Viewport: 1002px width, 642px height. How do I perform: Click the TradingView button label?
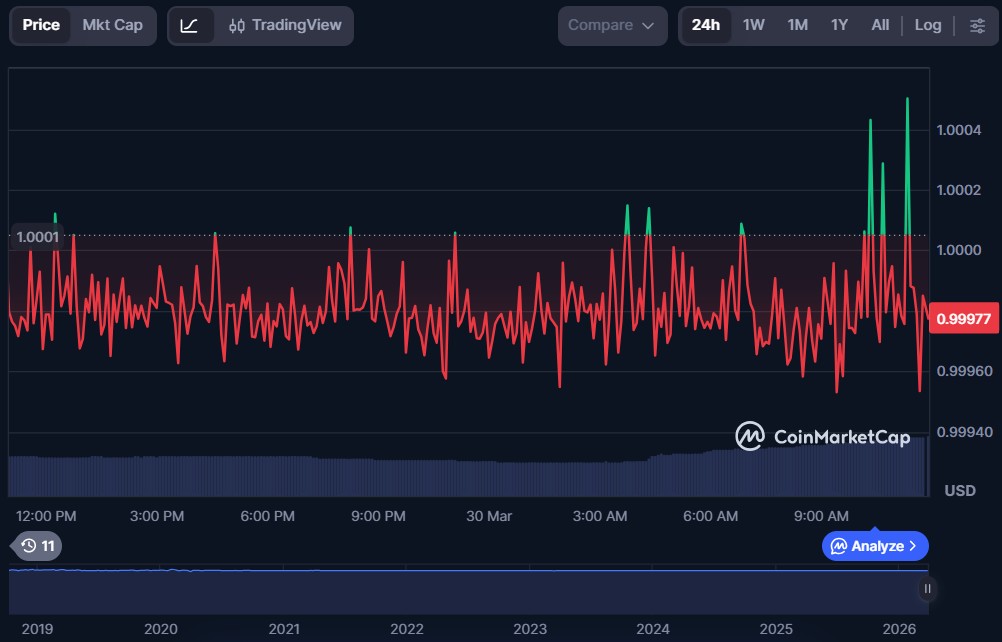click(296, 25)
